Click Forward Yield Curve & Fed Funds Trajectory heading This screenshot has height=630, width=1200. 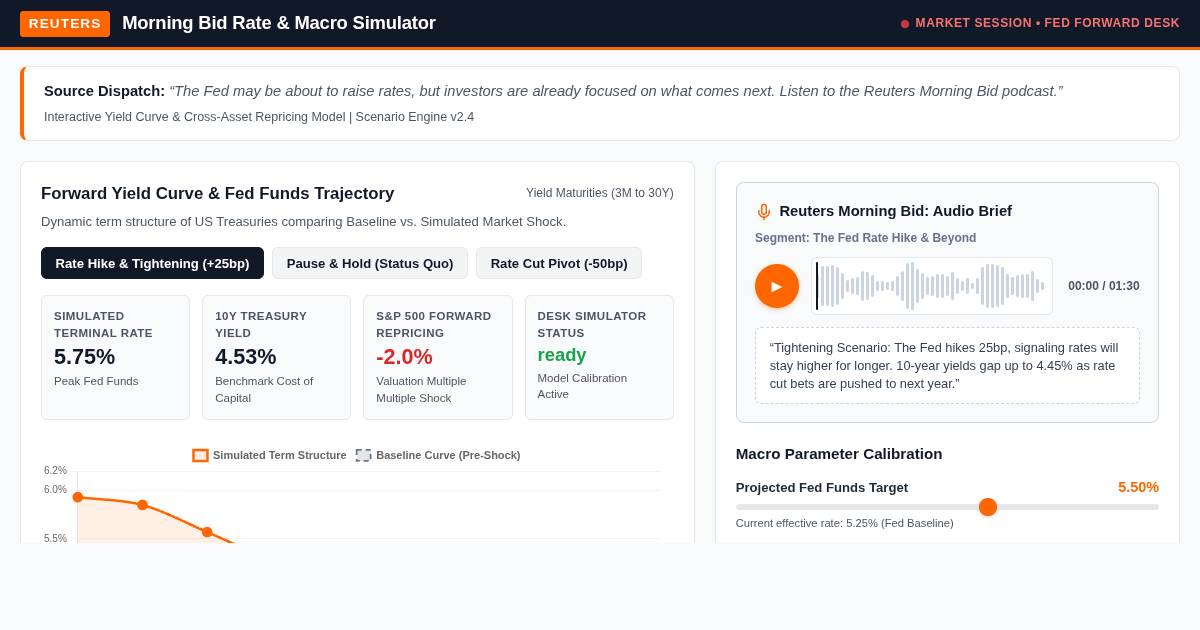tap(218, 194)
